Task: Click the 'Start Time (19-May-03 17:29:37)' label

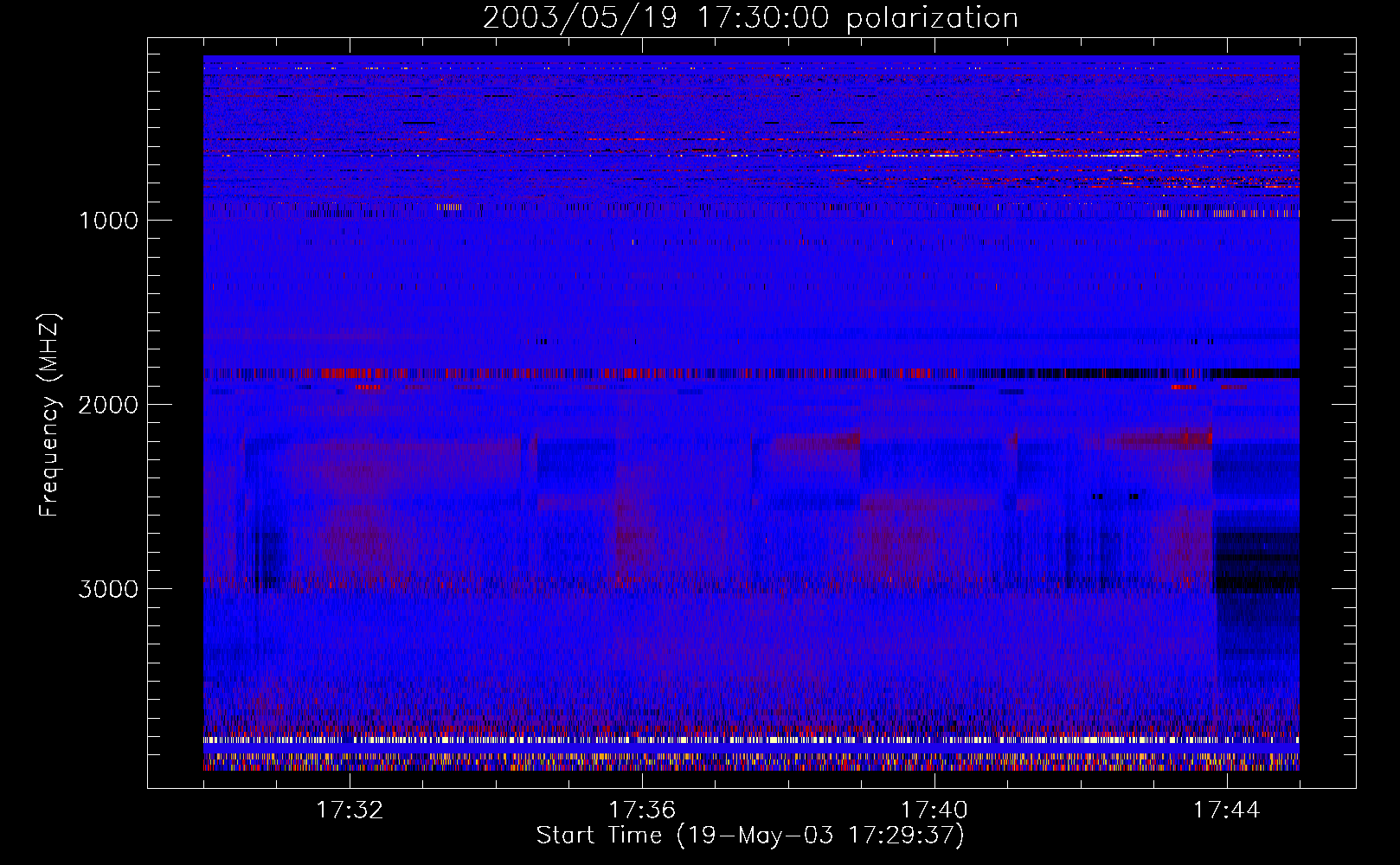Action: pyautogui.click(x=750, y=836)
